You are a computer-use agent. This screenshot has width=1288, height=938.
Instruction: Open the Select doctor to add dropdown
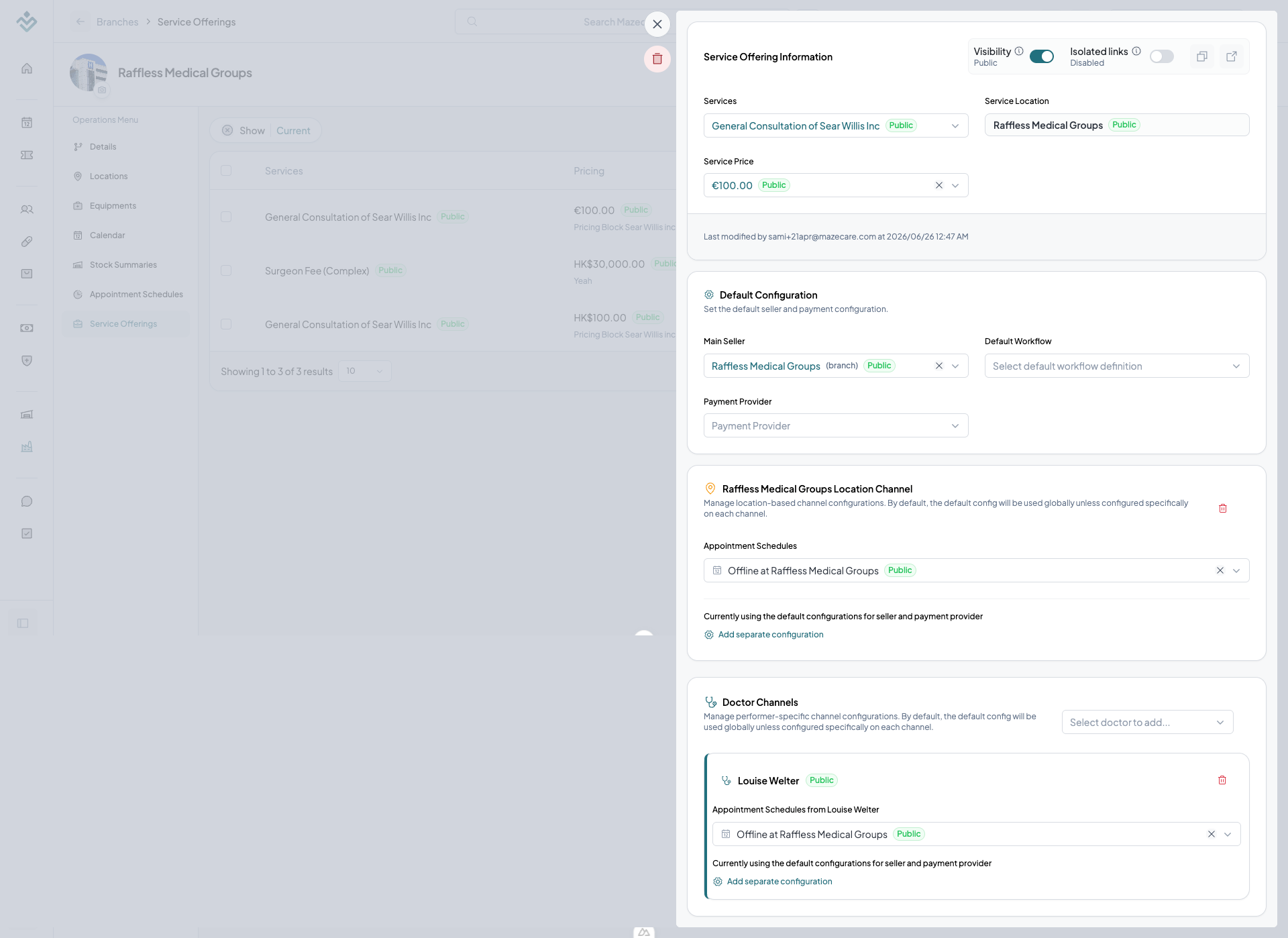1147,722
